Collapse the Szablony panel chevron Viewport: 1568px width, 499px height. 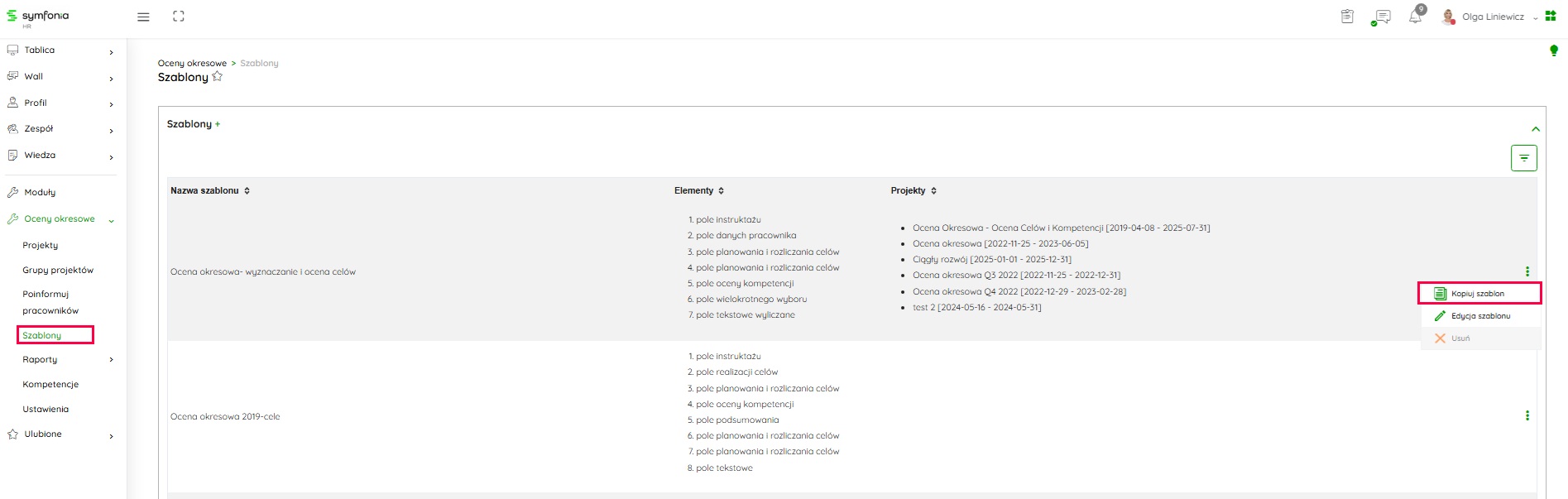coord(1535,129)
